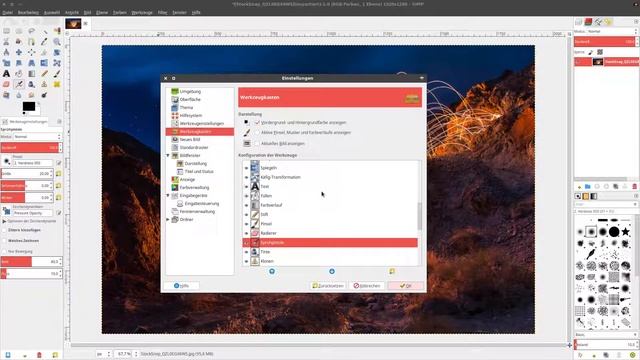Toggle visibility eye for Spiegeln tool
Screen dimensions: 640x360
point(246,168)
